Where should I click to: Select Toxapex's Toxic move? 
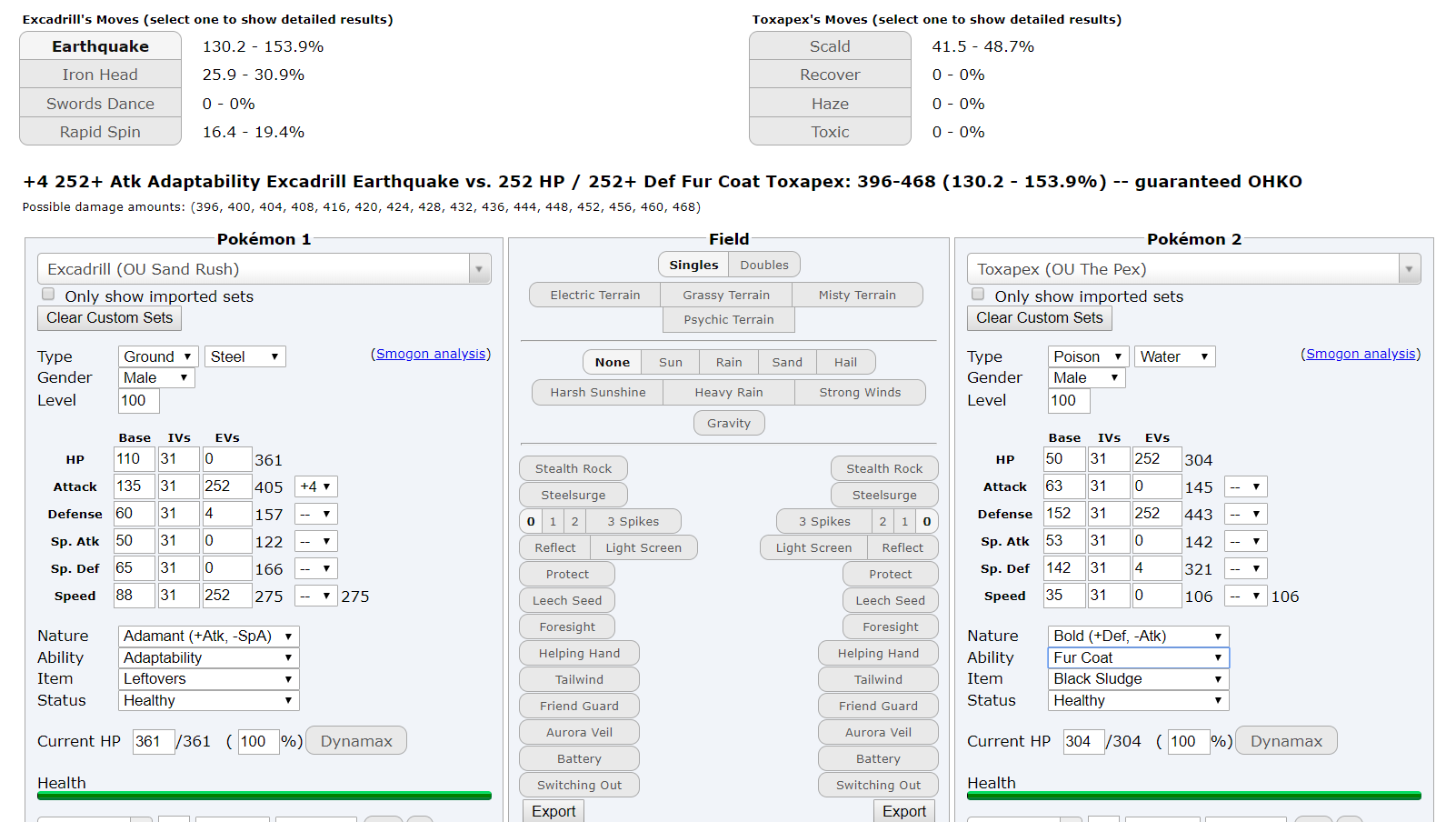click(x=830, y=132)
